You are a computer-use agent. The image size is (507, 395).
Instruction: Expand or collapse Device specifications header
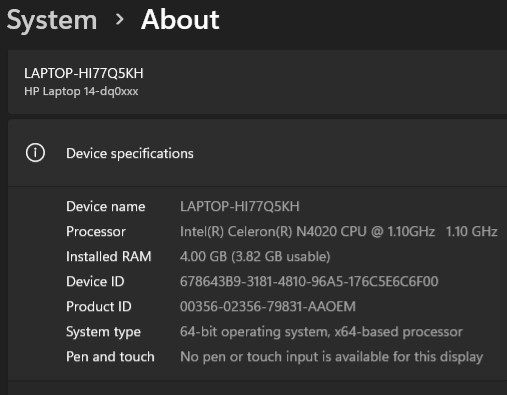pyautogui.click(x=257, y=153)
